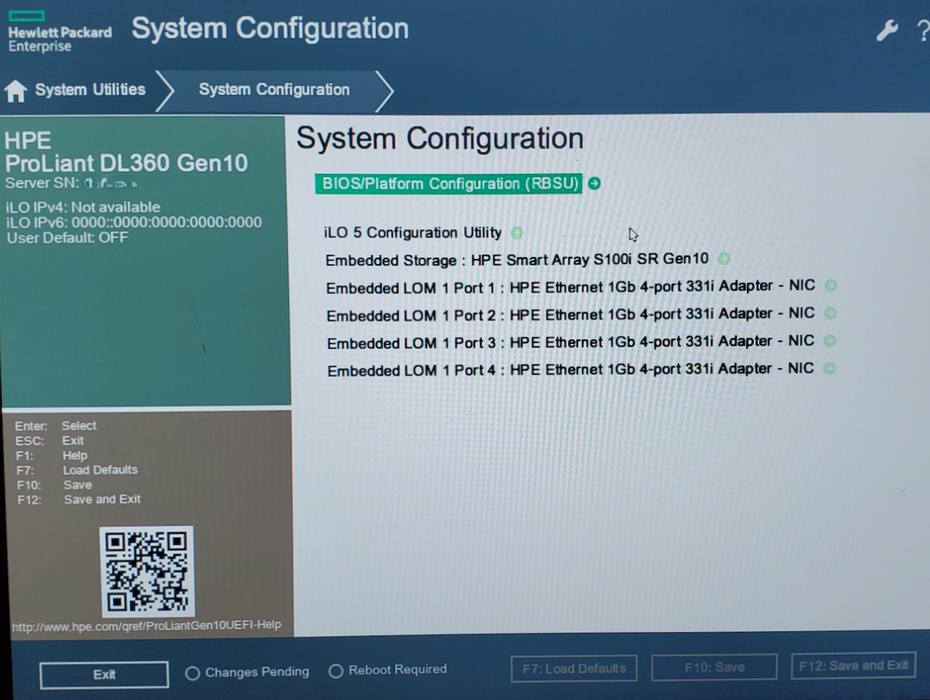930x700 pixels.
Task: Open Embedded LOM 1 Port 3 settings
Action: click(x=571, y=342)
